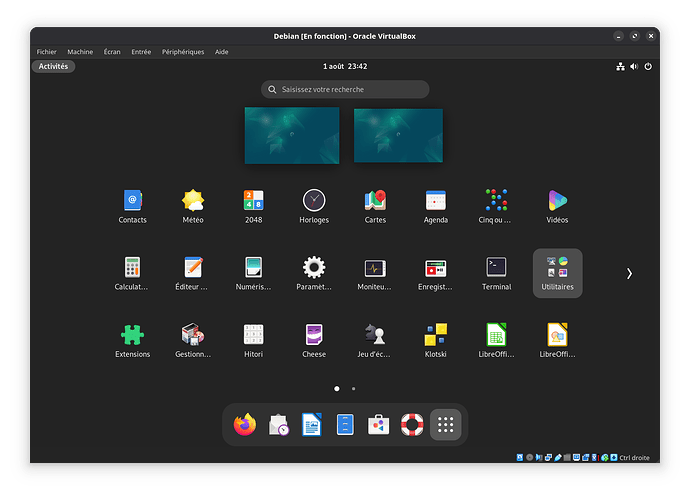
Task: Click the search field Saisissez votre recherche
Action: tap(345, 90)
